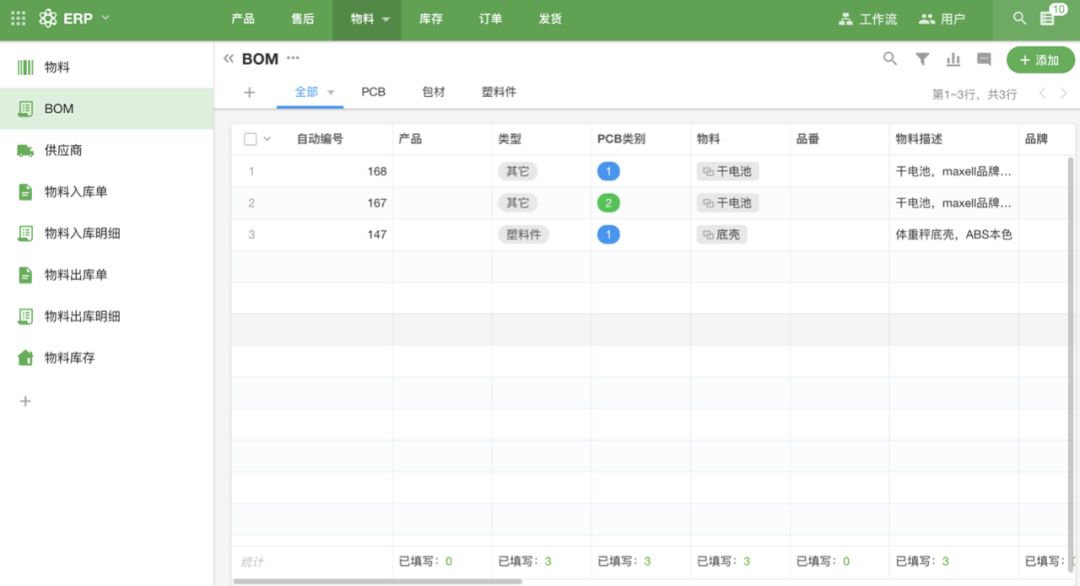Open notifications icon with badge 10
The image size is (1080, 586).
(x=1048, y=18)
